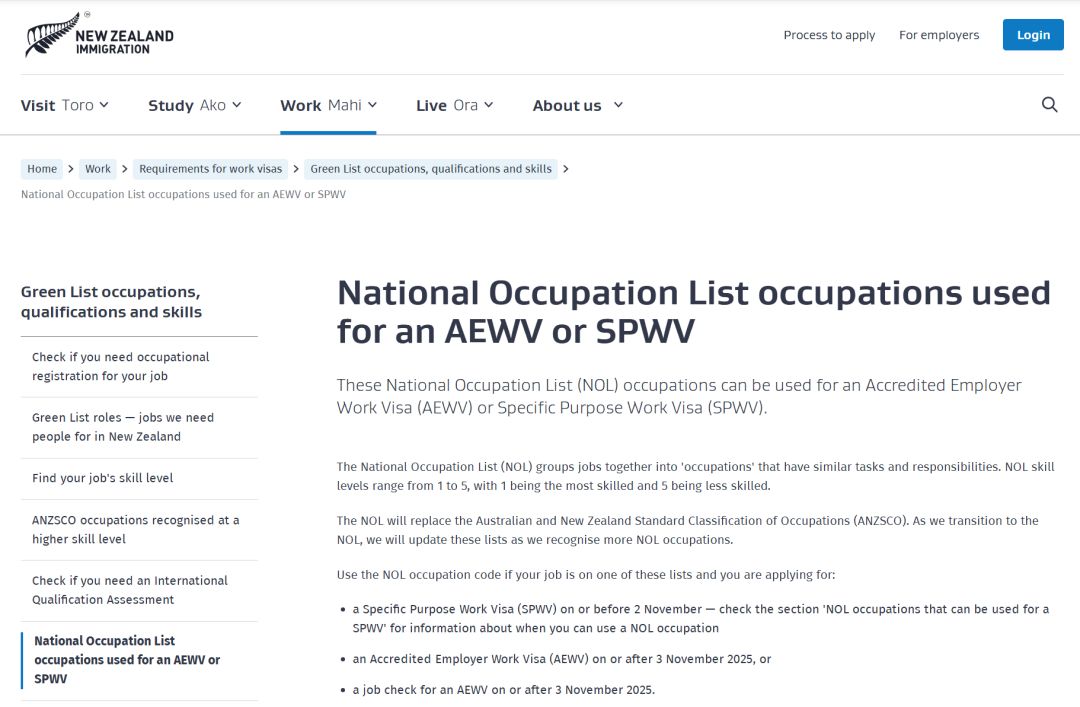Open the Work Mahi dropdown
1080x707 pixels.
tap(328, 105)
